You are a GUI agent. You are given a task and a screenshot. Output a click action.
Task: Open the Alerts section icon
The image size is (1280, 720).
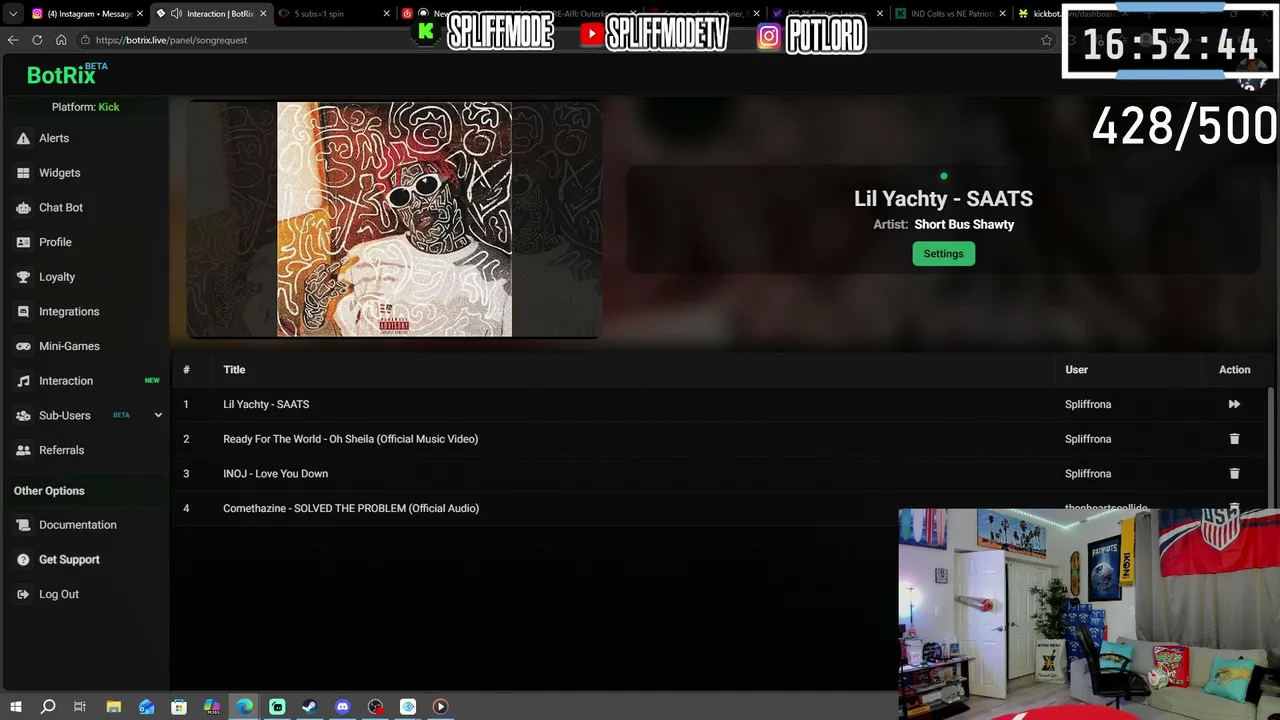point(23,138)
